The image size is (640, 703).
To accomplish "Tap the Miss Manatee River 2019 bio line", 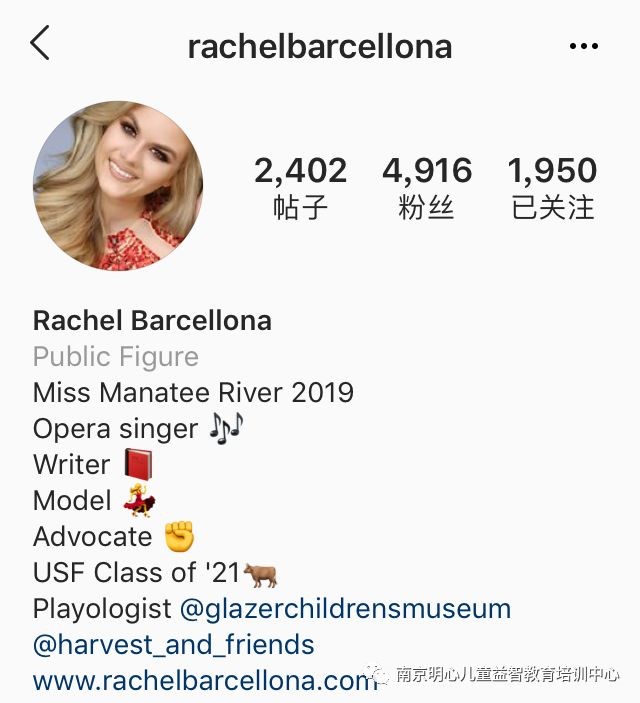I will coord(193,393).
